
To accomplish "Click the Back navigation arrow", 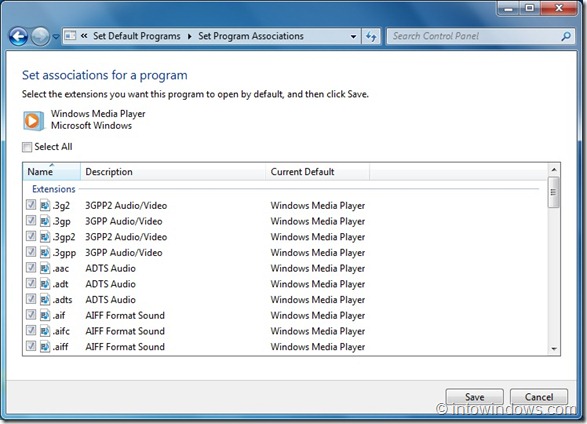I will 18,37.
